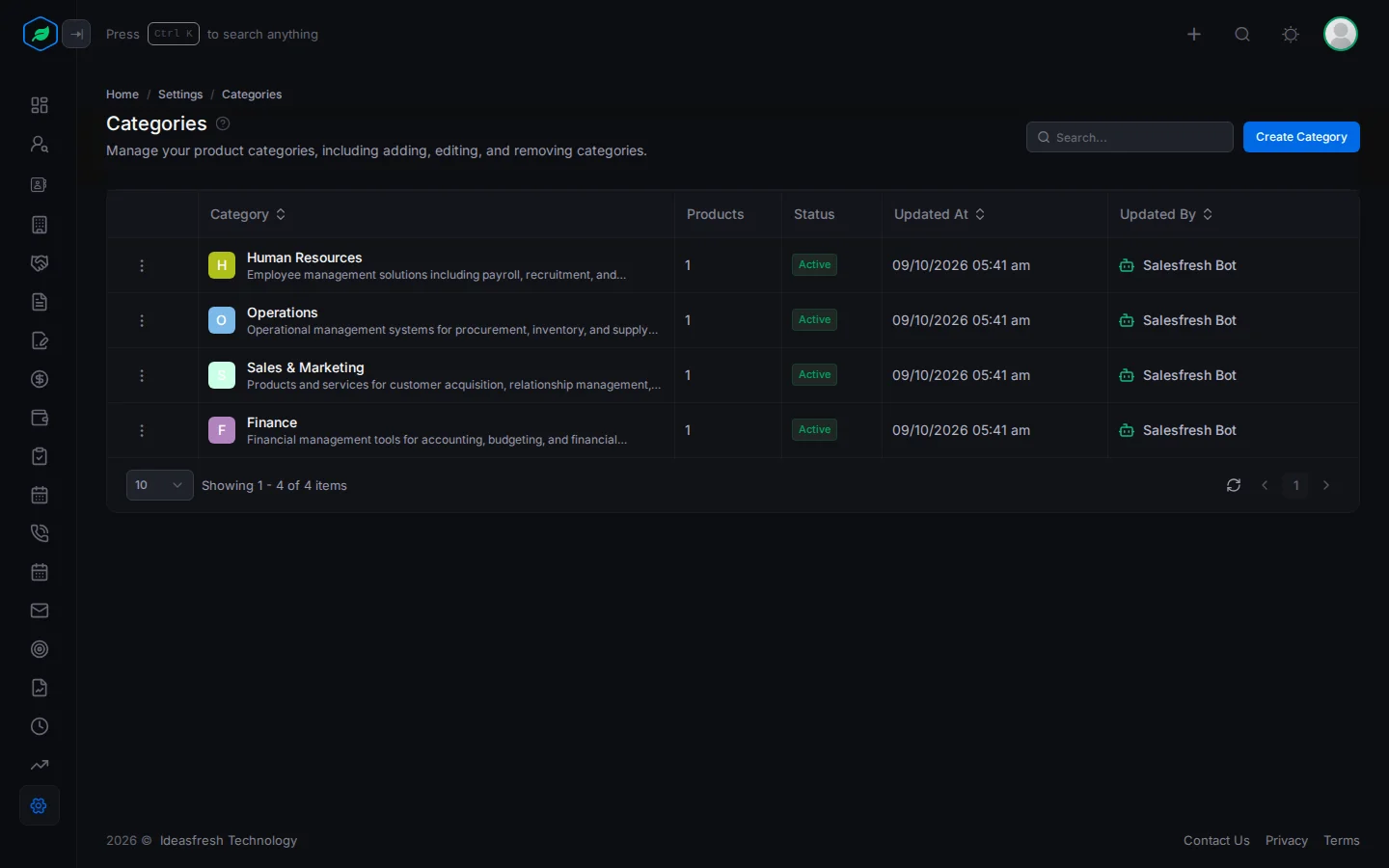Open the calendar icon just above the mail icon
Image resolution: width=1389 pixels, height=868 pixels.
[40, 572]
